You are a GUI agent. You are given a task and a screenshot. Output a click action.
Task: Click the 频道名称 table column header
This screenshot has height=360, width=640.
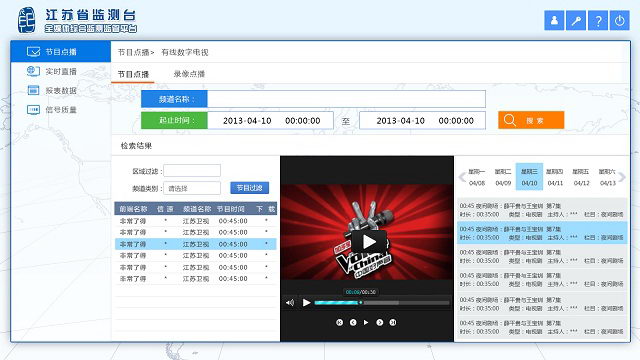pyautogui.click(x=196, y=209)
